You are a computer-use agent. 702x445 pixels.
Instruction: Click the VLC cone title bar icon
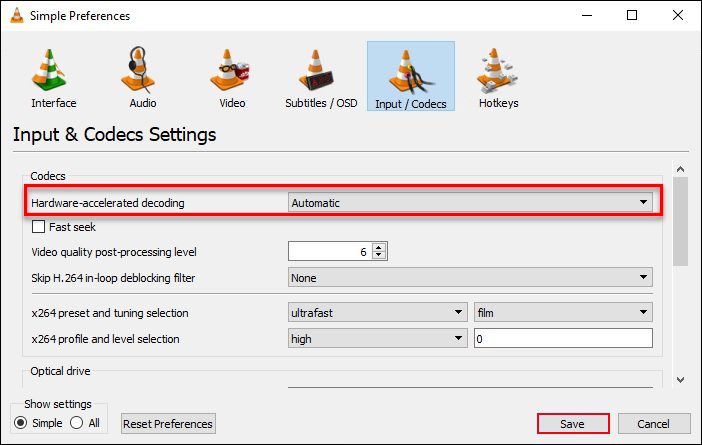17,15
